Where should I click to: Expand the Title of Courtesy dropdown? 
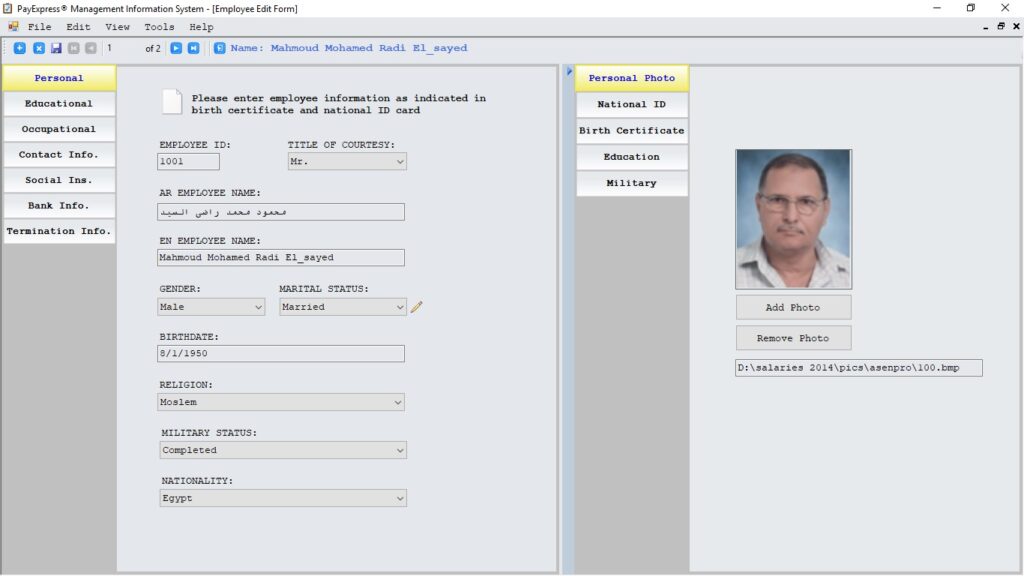pyautogui.click(x=400, y=161)
